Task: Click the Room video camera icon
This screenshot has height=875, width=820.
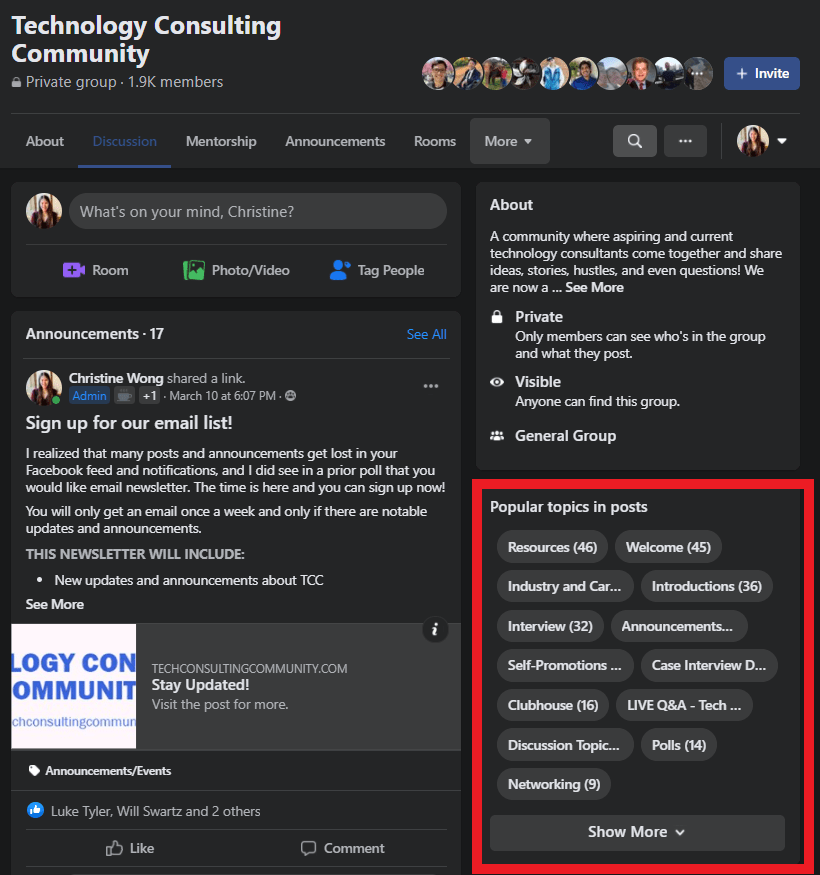Action: pos(74,270)
